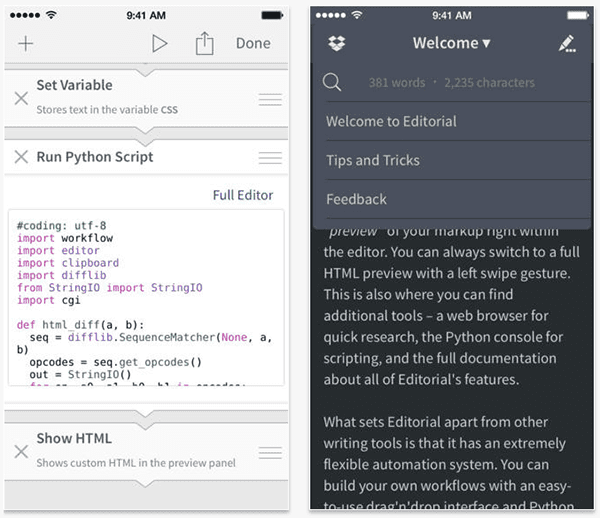
Task: Tap the plus icon to add workflow action
Action: click(x=26, y=43)
